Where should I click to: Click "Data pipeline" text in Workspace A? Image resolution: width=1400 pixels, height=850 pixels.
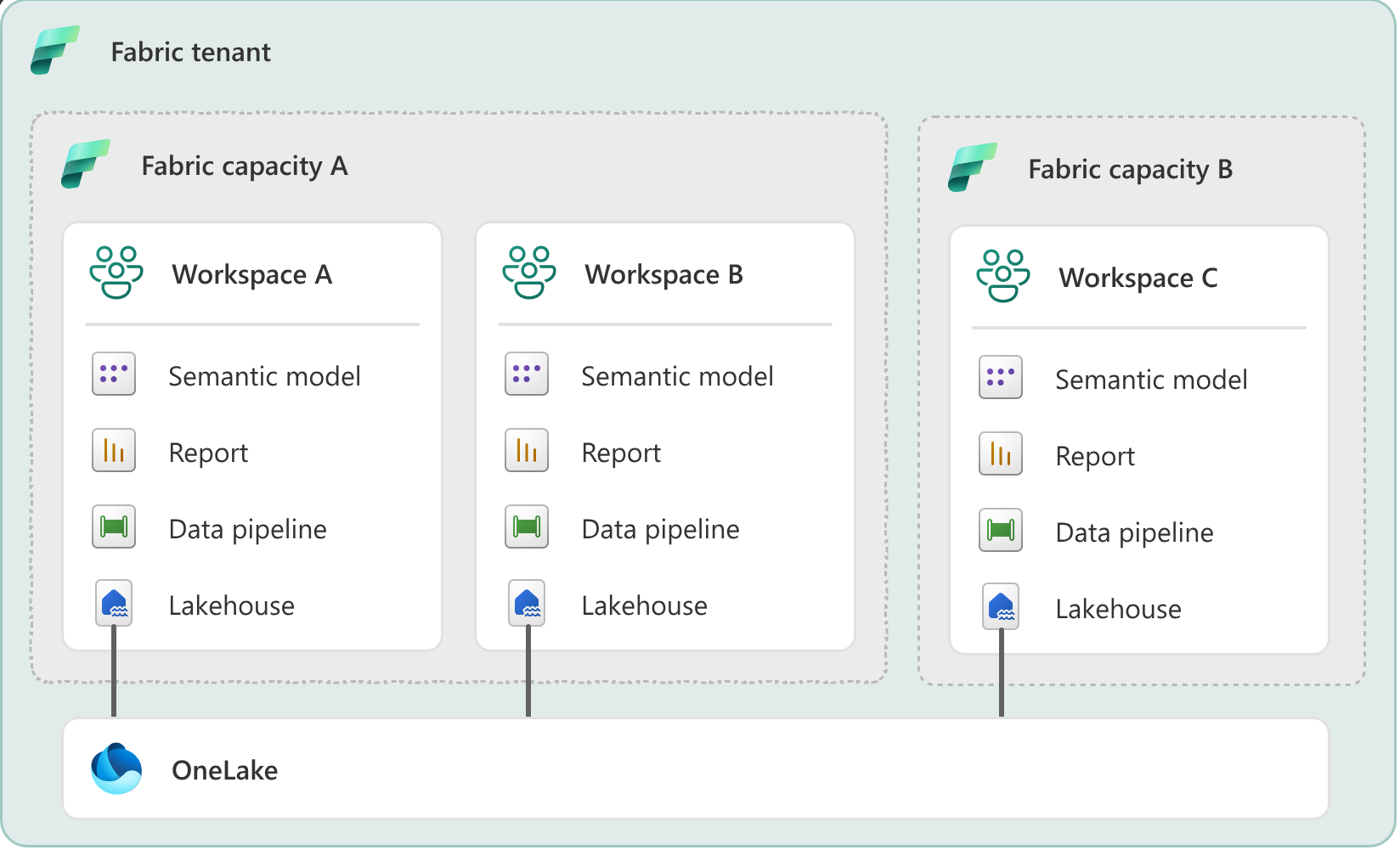[248, 530]
